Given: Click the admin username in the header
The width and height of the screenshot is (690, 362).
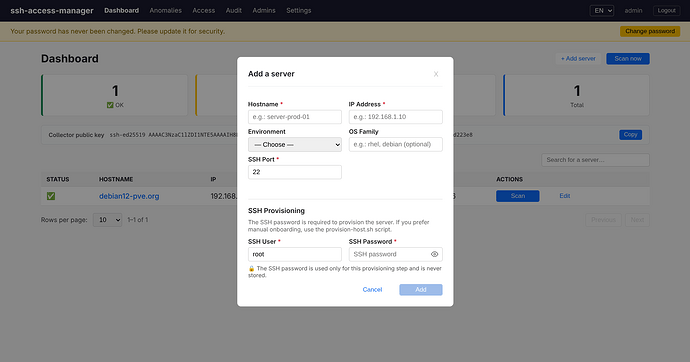Looking at the screenshot, I should click(x=633, y=11).
